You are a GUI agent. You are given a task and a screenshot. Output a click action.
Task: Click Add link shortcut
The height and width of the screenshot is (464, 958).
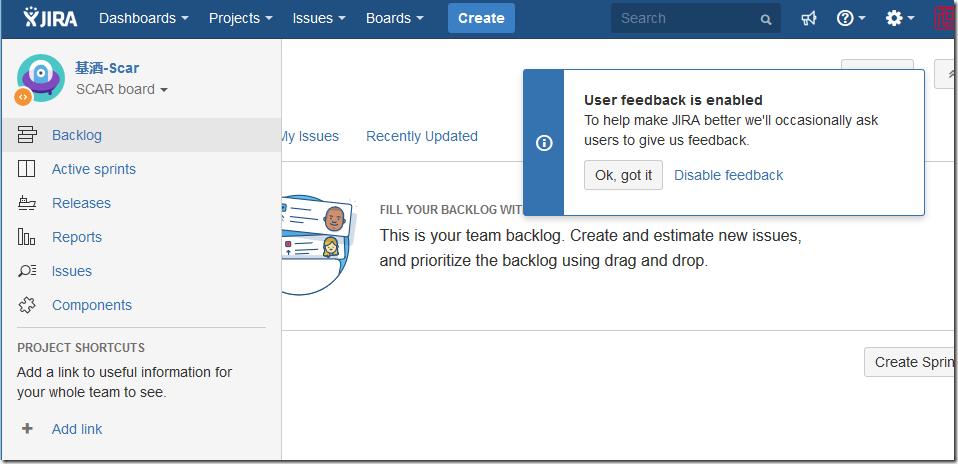77,429
